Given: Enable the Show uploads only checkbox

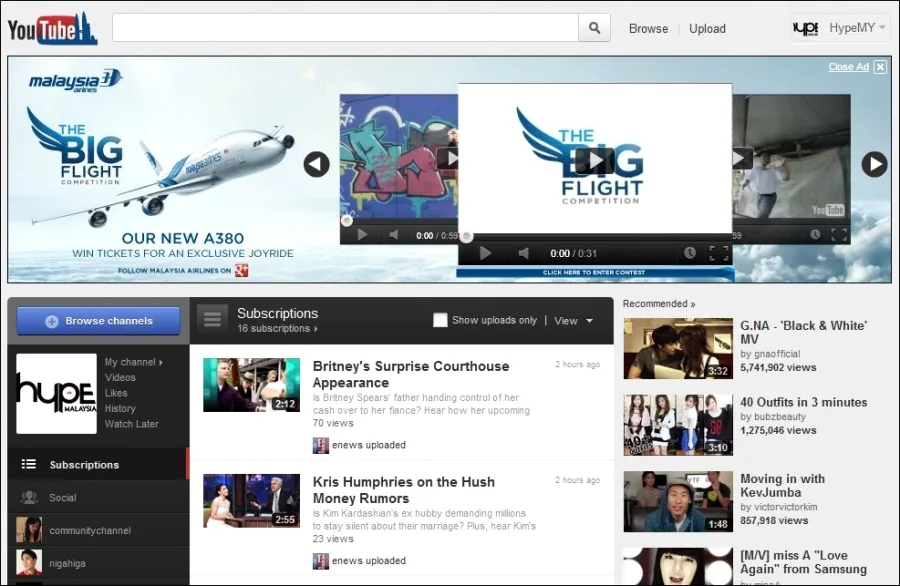Looking at the screenshot, I should coord(440,320).
